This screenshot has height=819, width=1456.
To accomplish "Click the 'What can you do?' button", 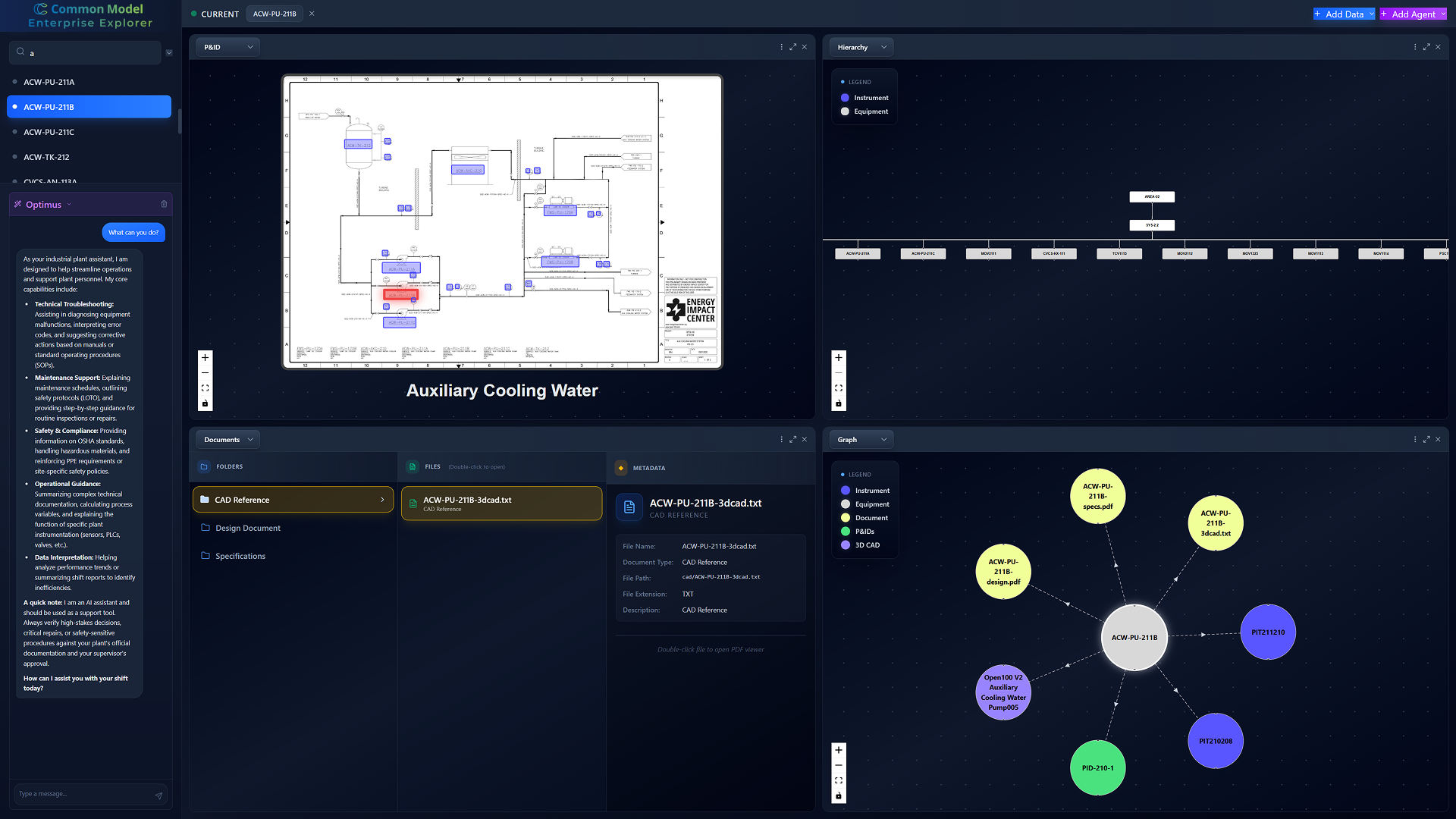I will (x=133, y=232).
